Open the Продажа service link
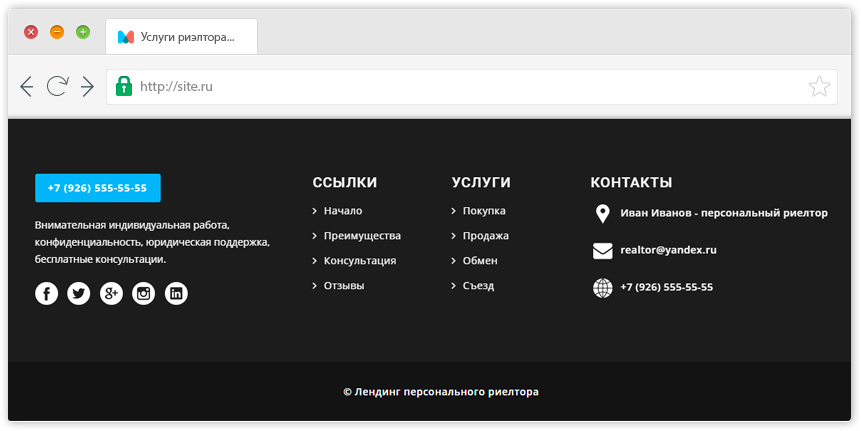This screenshot has height=431, width=861. click(x=485, y=236)
